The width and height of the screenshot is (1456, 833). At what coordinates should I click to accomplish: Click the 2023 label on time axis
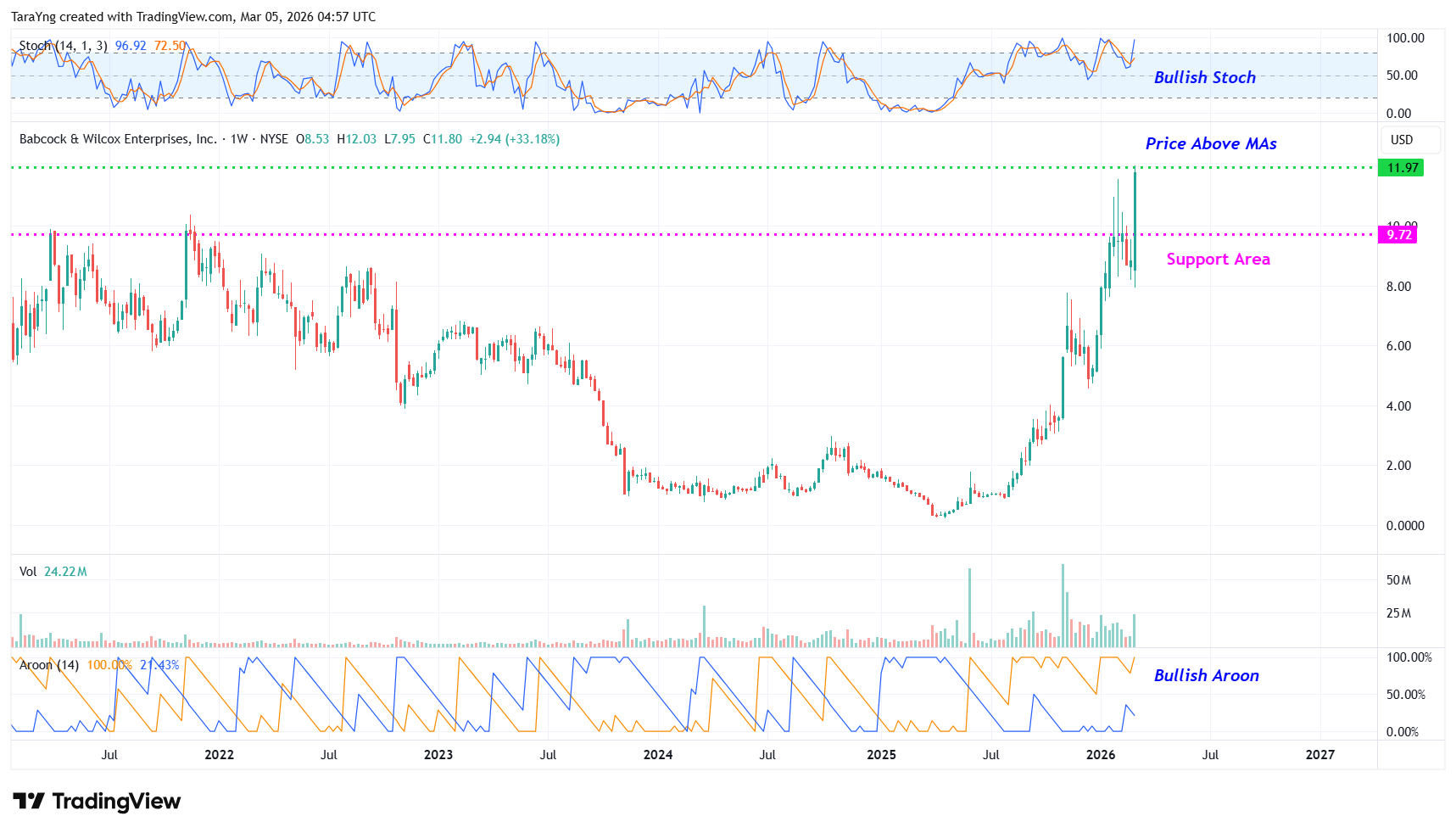pyautogui.click(x=438, y=755)
